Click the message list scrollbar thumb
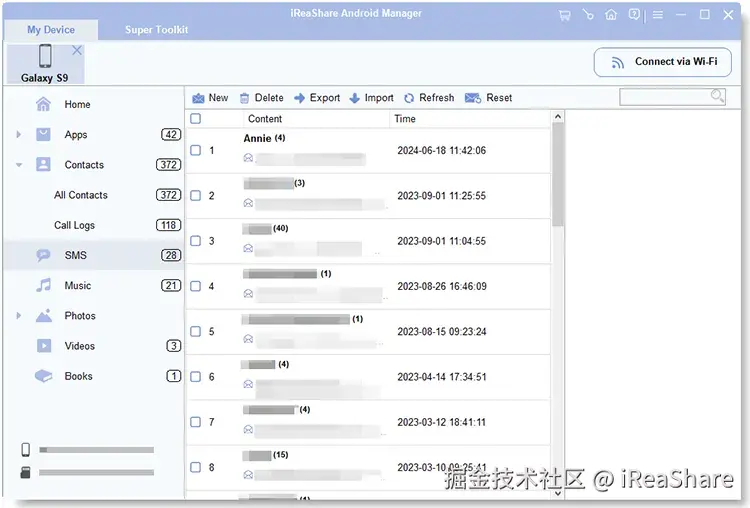Screen dimensions: 750x508 (x=558, y=174)
